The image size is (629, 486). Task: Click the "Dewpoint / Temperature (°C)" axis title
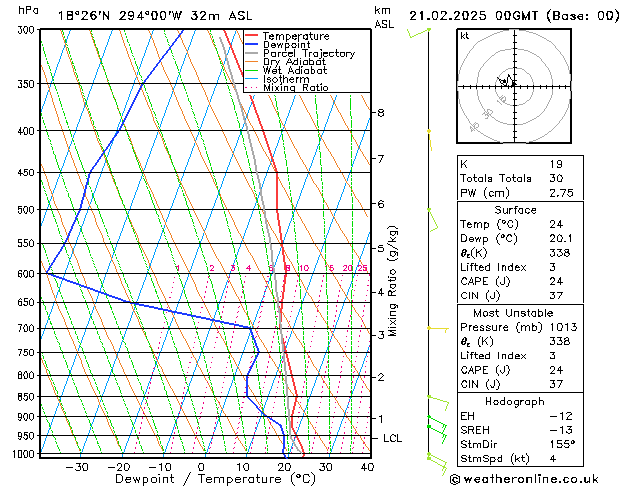(215, 479)
